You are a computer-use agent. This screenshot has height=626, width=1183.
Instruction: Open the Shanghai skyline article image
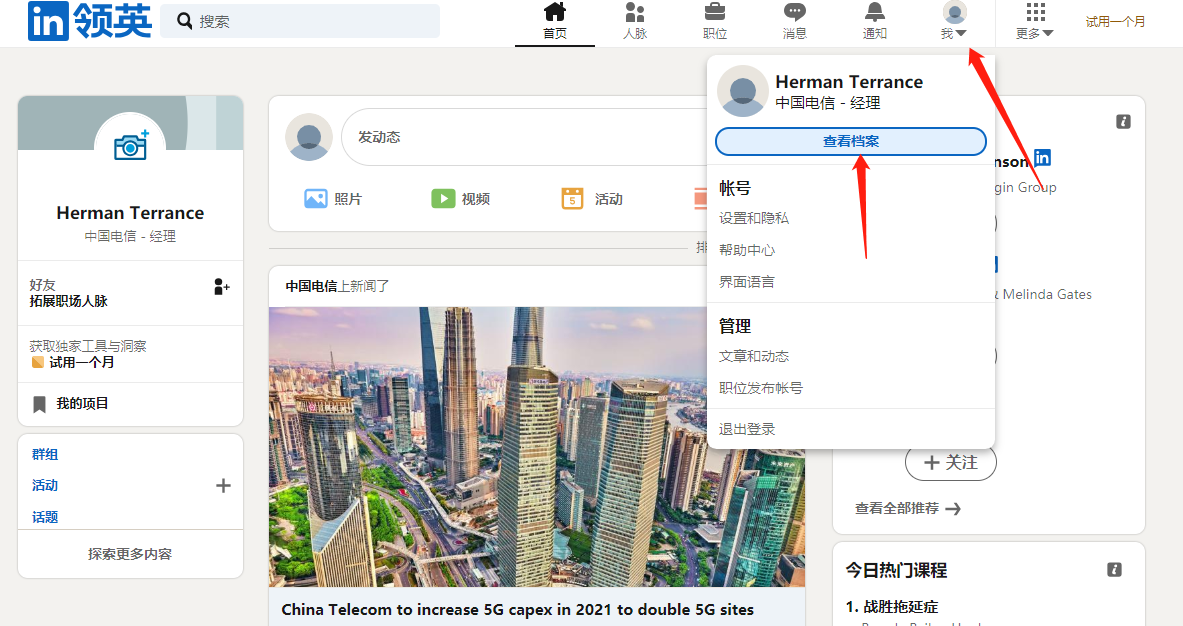coord(536,446)
